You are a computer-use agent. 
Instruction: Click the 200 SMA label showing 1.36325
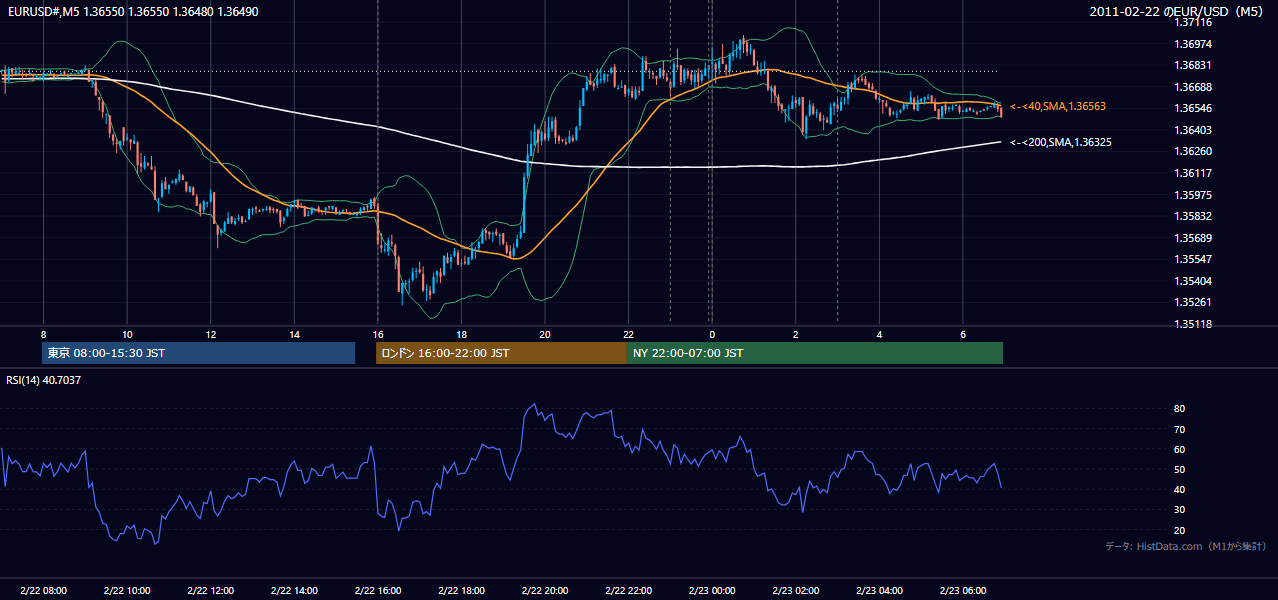point(1061,142)
